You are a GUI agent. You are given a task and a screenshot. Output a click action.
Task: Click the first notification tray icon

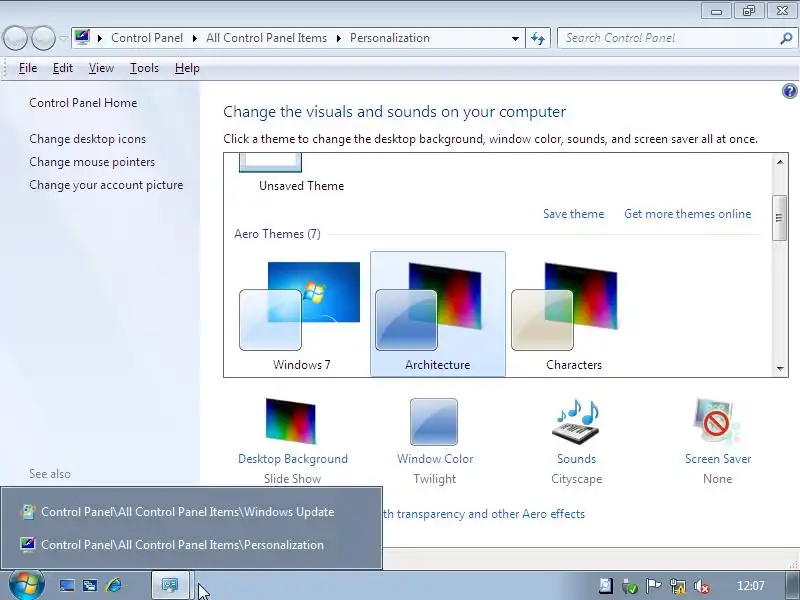click(606, 586)
